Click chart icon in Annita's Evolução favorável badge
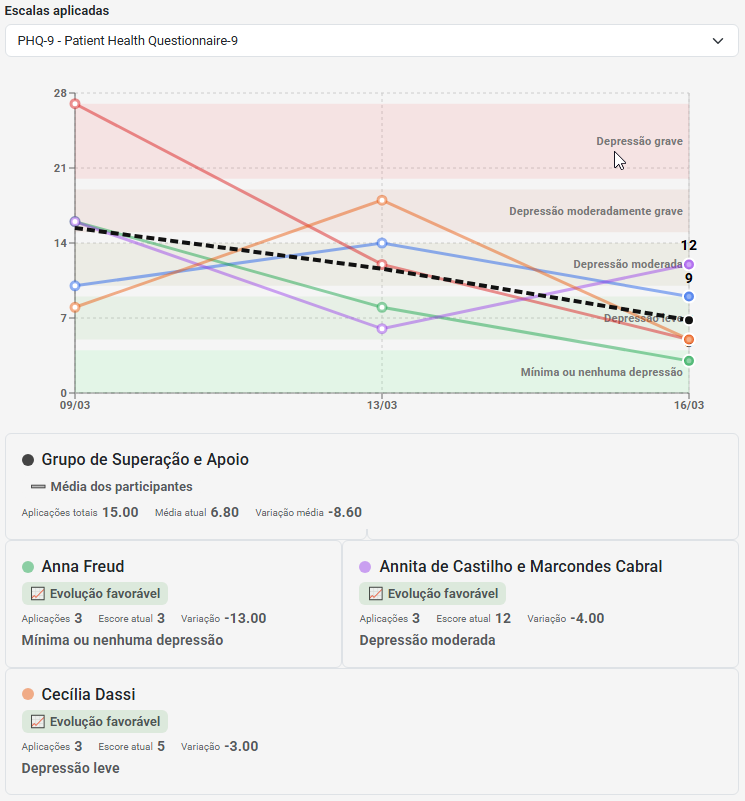The image size is (745, 801). [x=376, y=594]
